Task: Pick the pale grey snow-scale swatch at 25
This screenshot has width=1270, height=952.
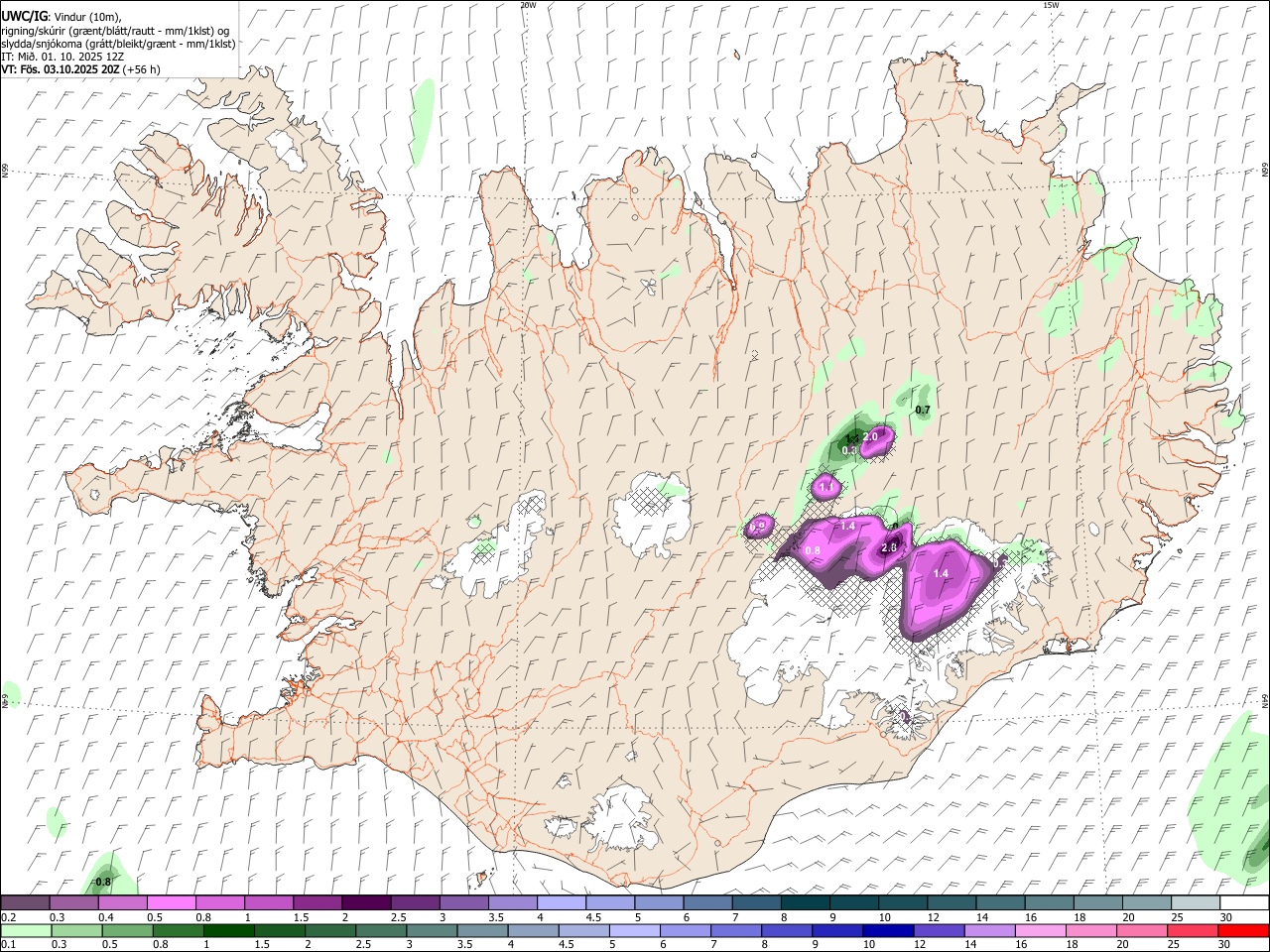Action: tap(1196, 903)
